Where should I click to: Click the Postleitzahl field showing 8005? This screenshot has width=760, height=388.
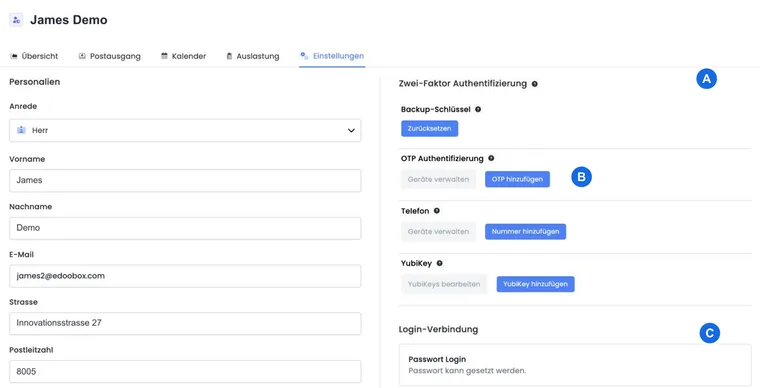pos(185,372)
